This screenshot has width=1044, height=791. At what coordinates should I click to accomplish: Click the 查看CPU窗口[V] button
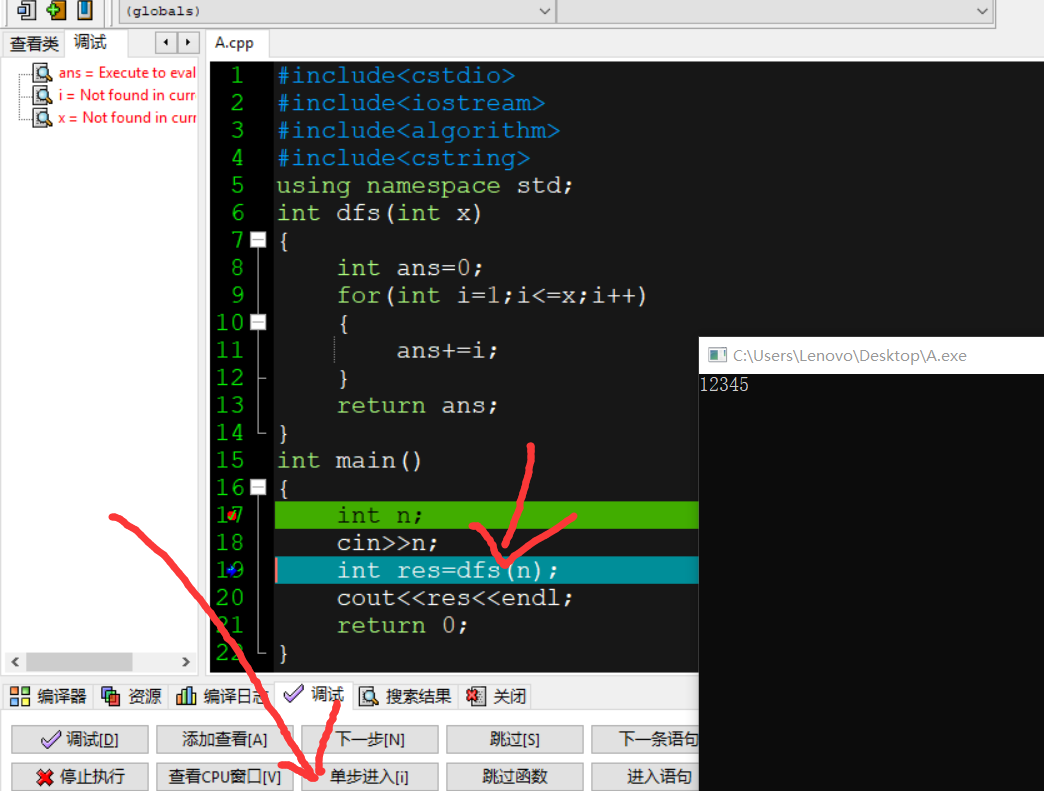coord(224,776)
